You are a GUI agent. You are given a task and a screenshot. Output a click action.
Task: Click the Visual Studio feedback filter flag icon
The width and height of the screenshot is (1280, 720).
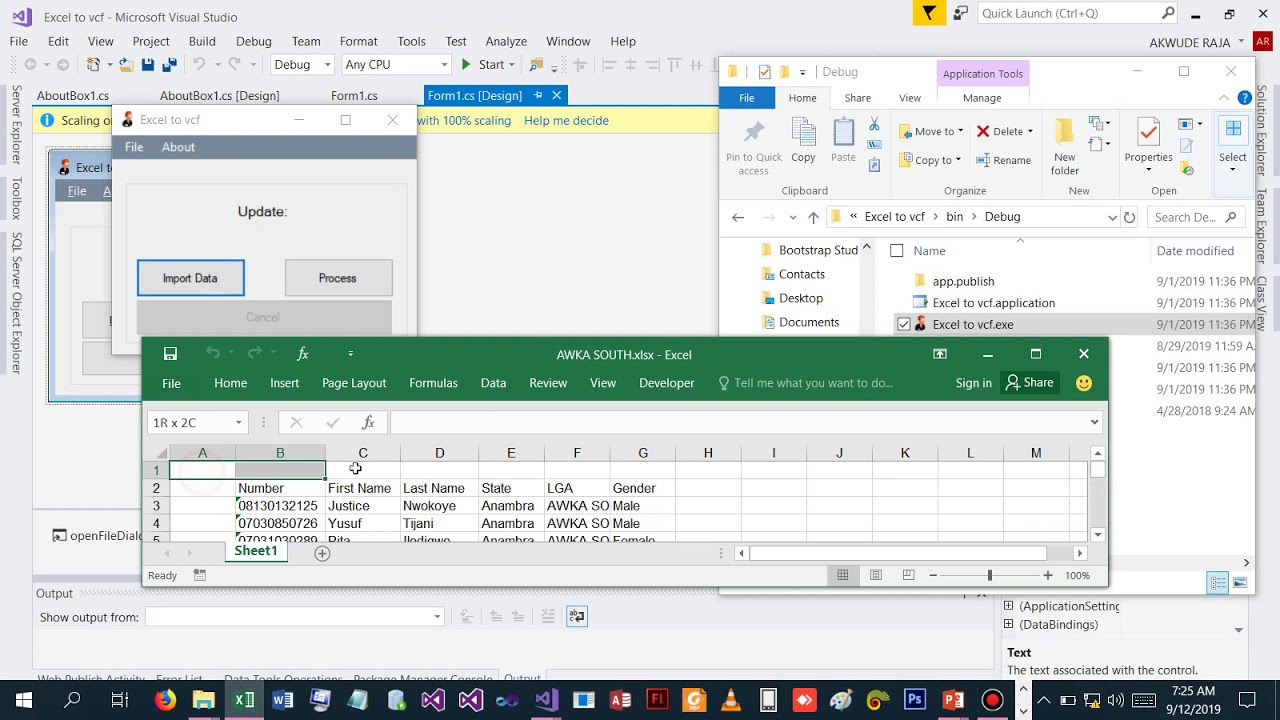929,13
